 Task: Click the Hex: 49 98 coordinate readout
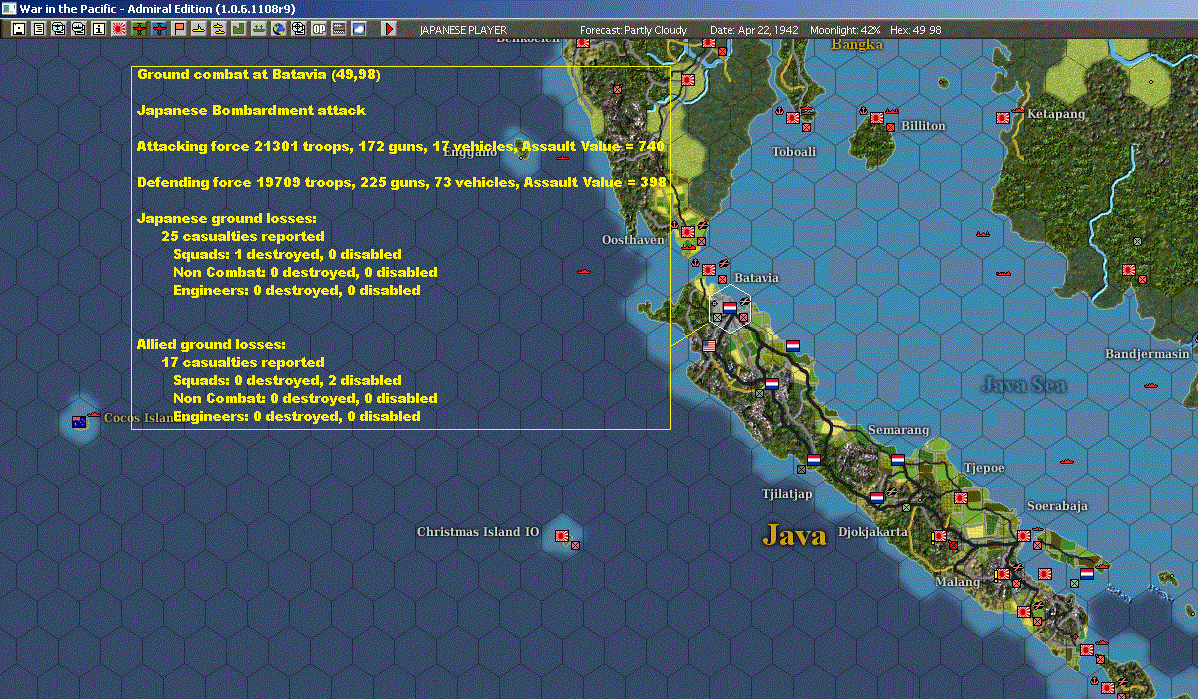(915, 30)
